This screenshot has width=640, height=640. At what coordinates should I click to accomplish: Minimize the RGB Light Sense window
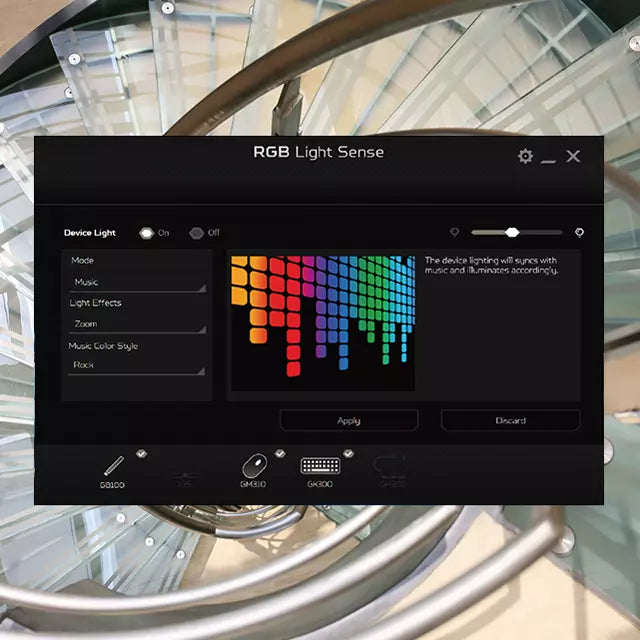(x=548, y=157)
